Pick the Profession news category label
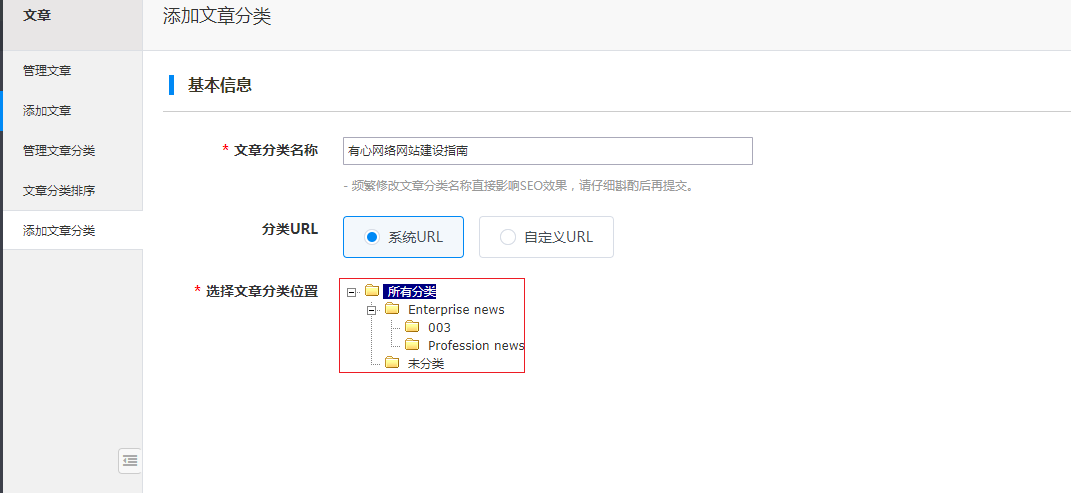 point(476,346)
